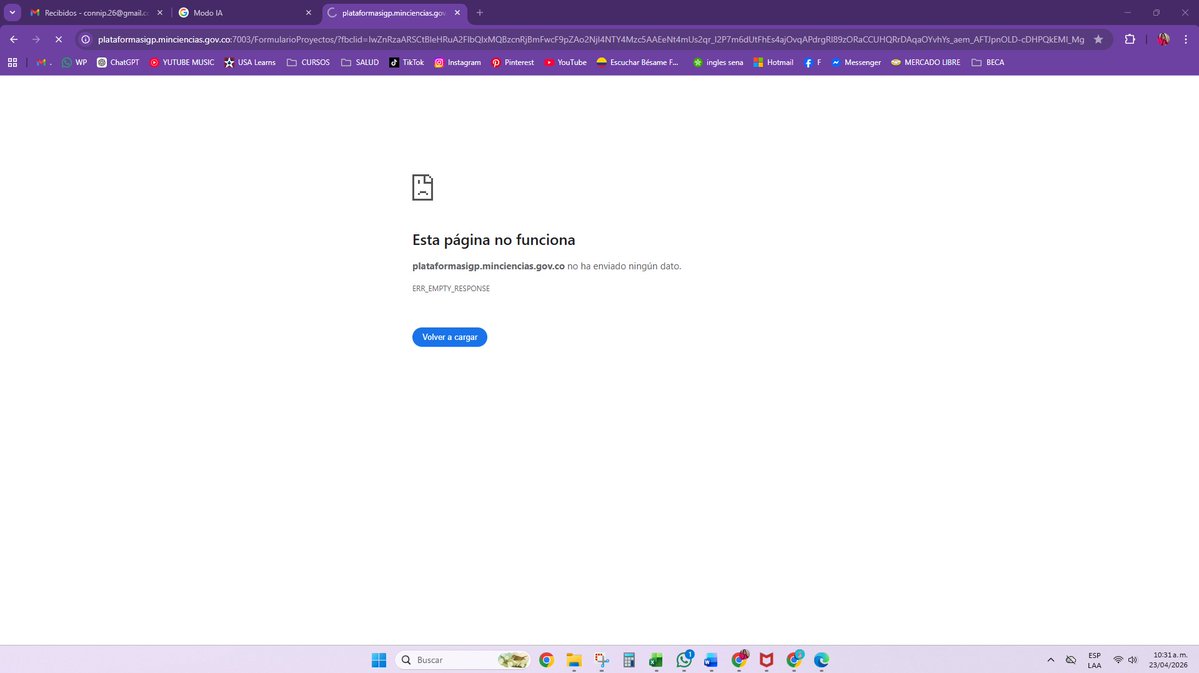Close the plataformasigp tab
This screenshot has height=673, width=1199.
(x=457, y=13)
